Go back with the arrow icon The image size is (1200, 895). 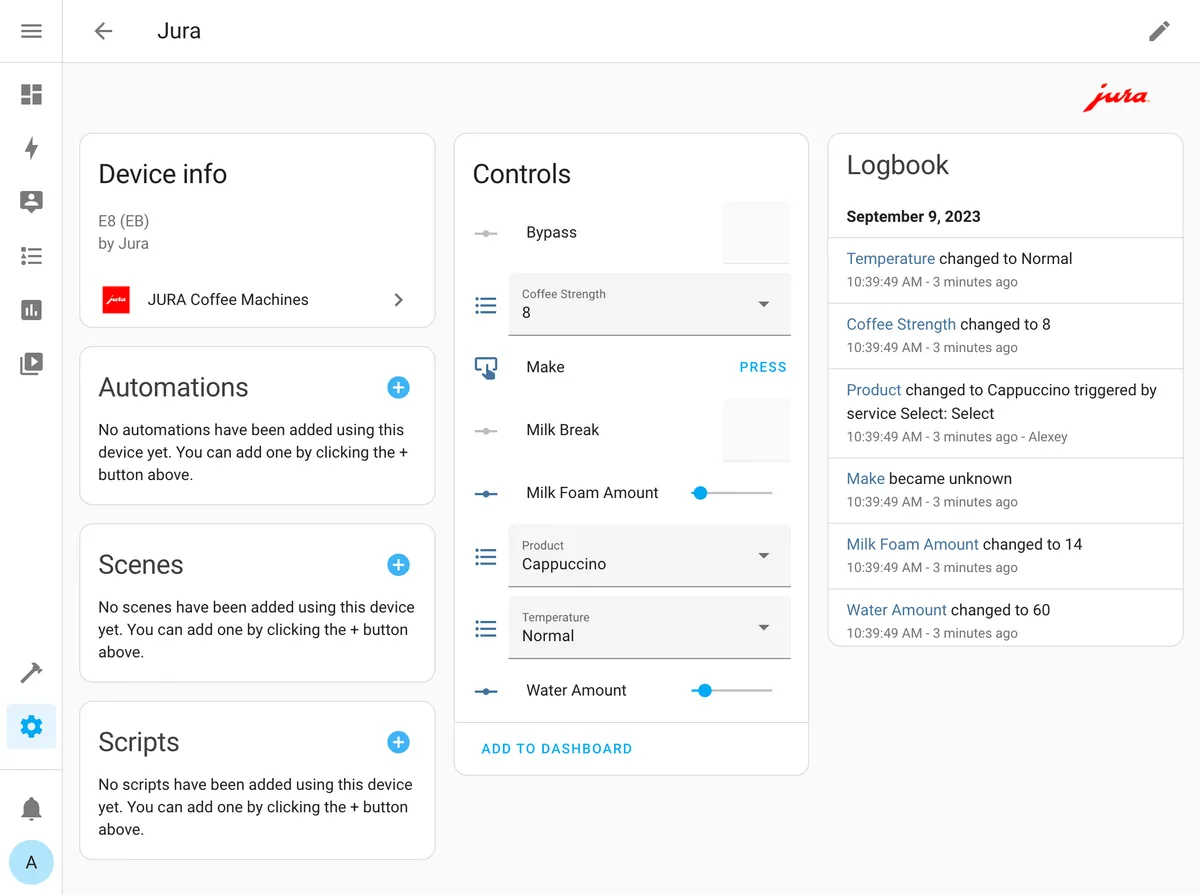coord(103,31)
